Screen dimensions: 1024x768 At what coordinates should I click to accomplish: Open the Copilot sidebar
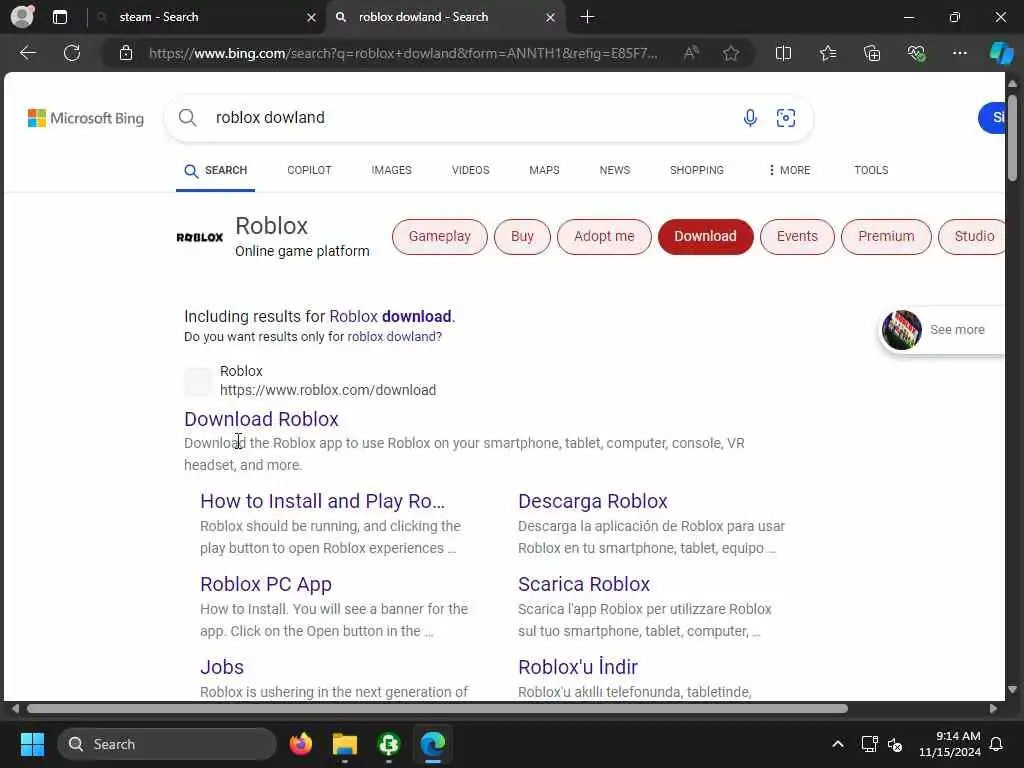(x=1001, y=53)
